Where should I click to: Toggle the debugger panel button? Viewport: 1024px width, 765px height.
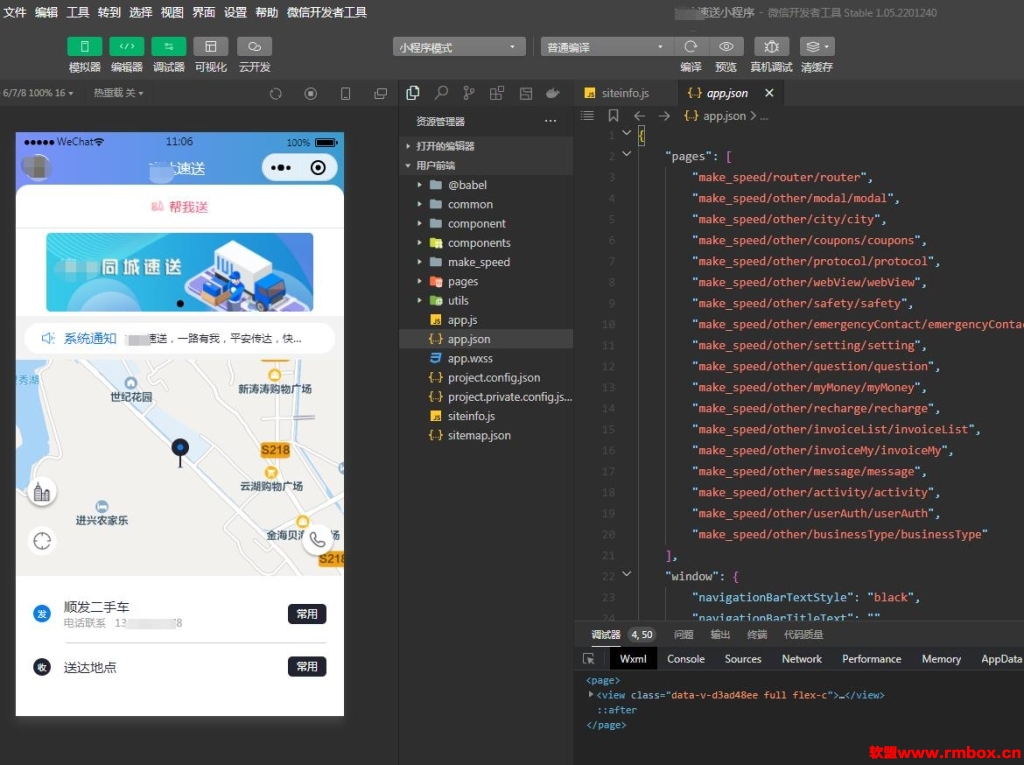pos(168,47)
